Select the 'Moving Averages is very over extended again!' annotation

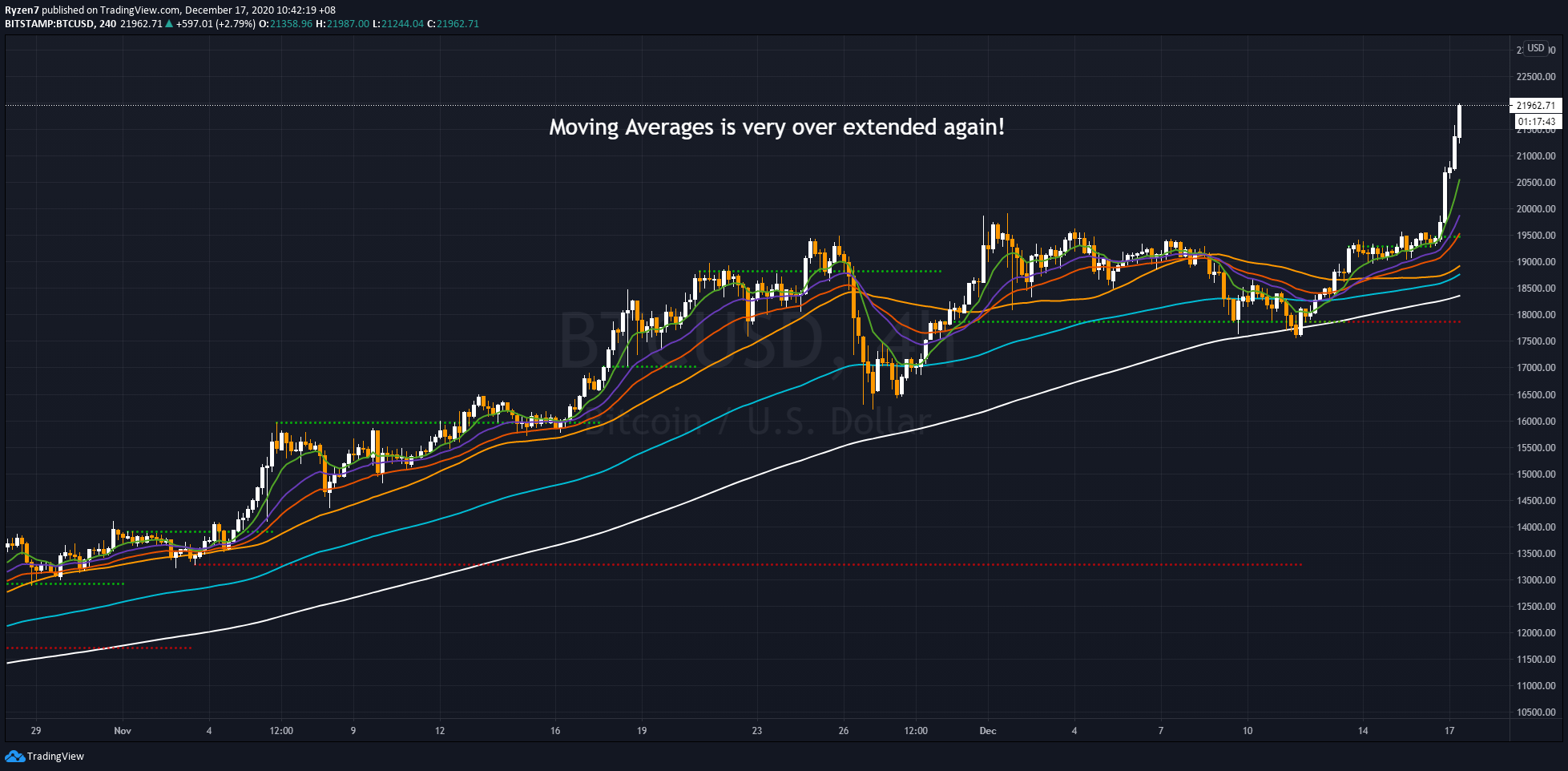(x=776, y=127)
